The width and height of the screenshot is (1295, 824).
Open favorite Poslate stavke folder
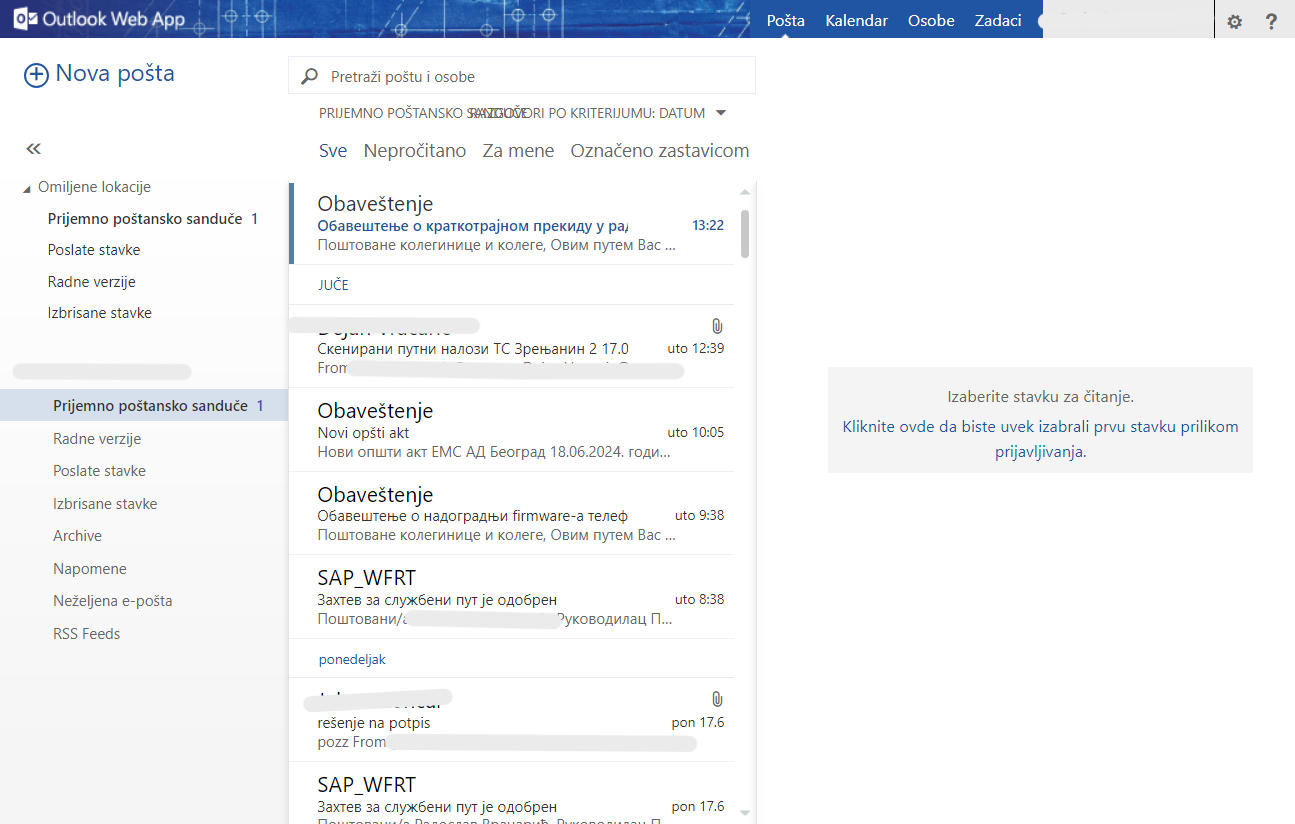pos(94,250)
